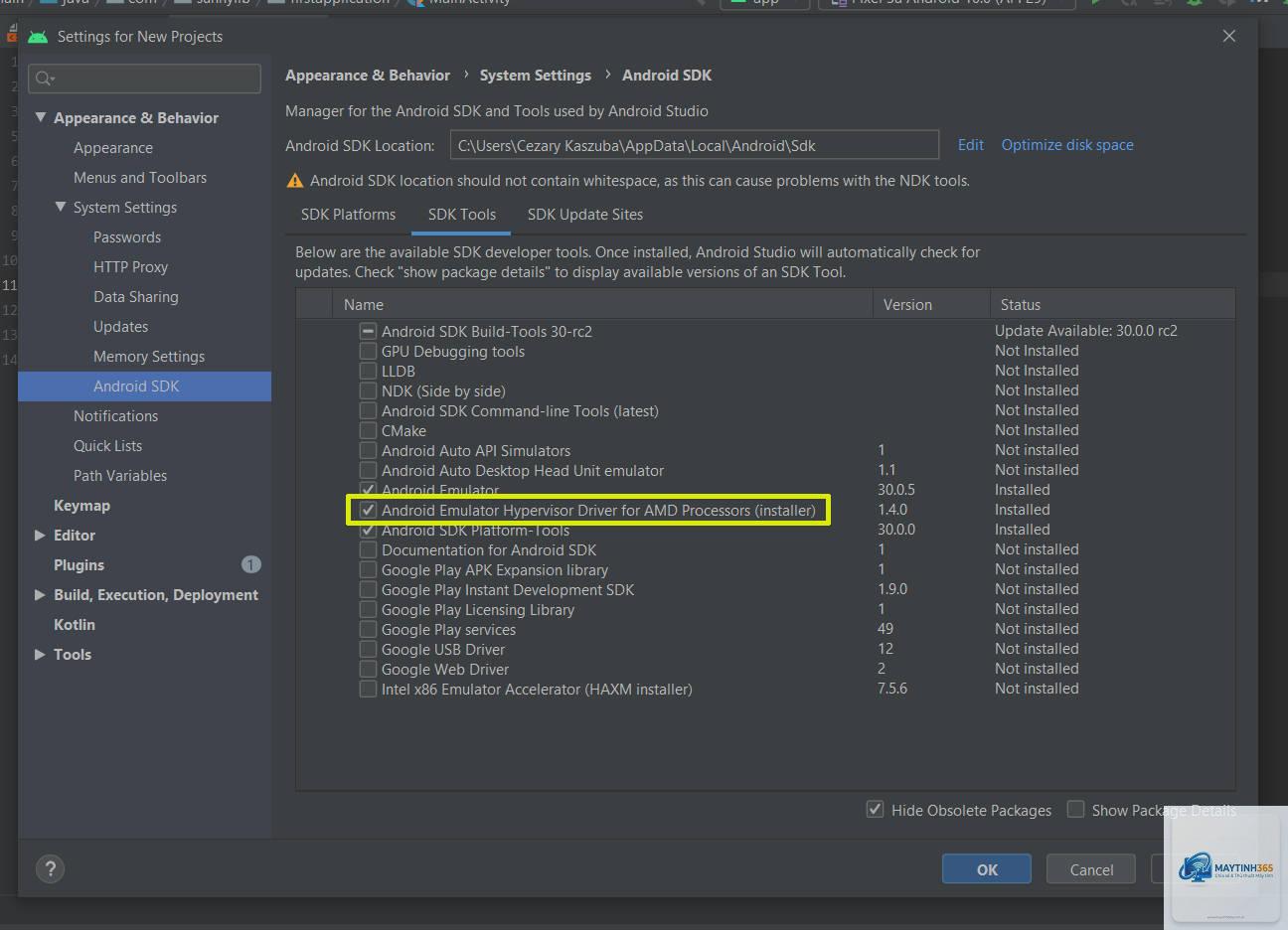Sort table by Version column header
This screenshot has width=1288, height=930.
[931, 305]
